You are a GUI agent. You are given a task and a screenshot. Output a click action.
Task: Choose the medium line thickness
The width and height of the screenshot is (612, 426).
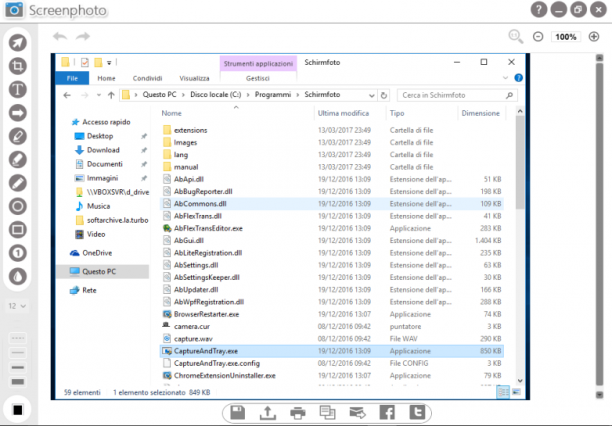(x=18, y=367)
